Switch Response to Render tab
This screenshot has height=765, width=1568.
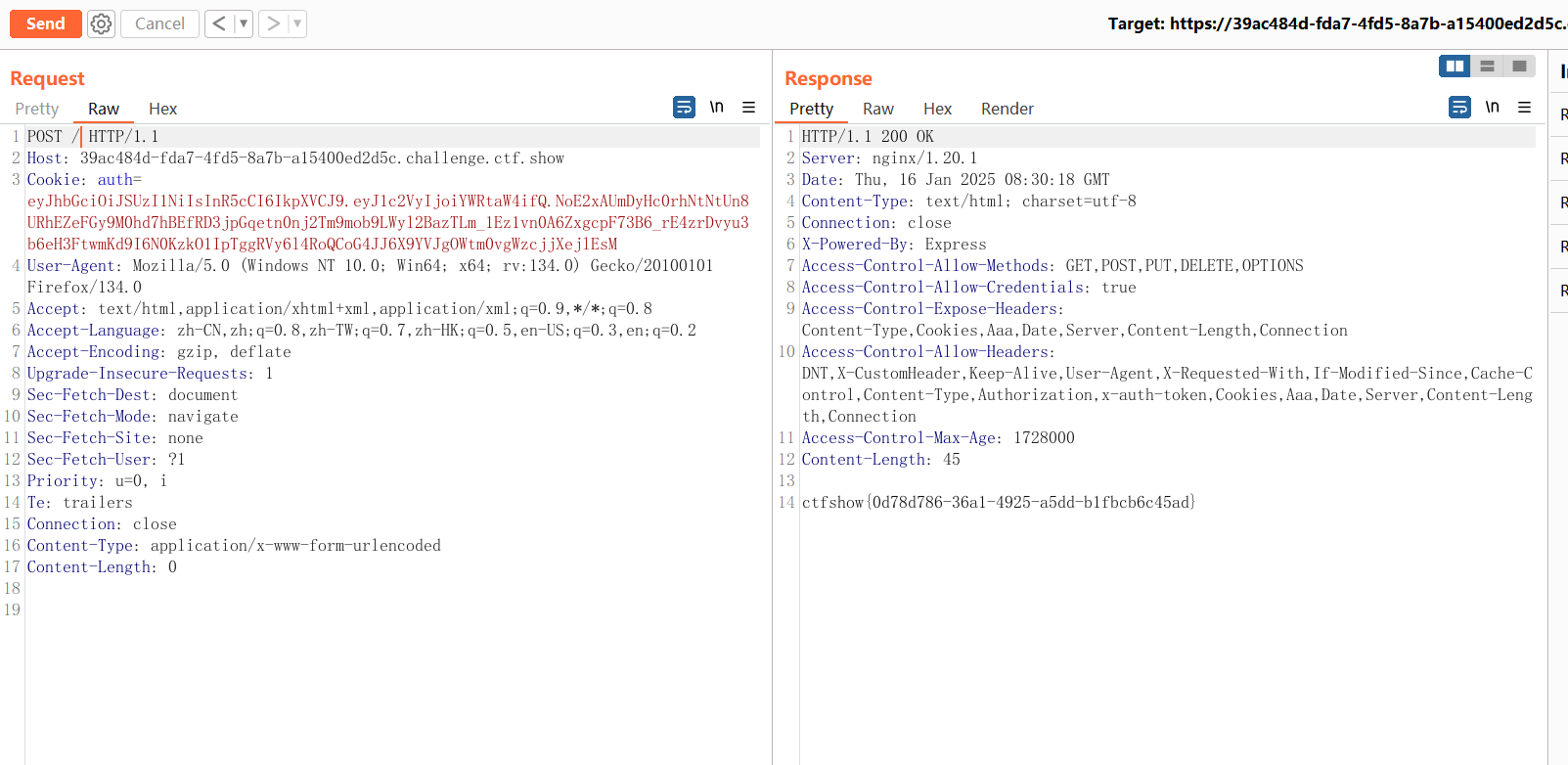(x=1008, y=109)
